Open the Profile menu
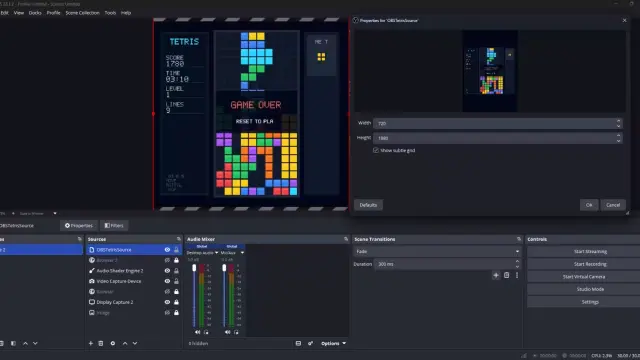Image resolution: width=640 pixels, height=360 pixels. click(x=53, y=13)
